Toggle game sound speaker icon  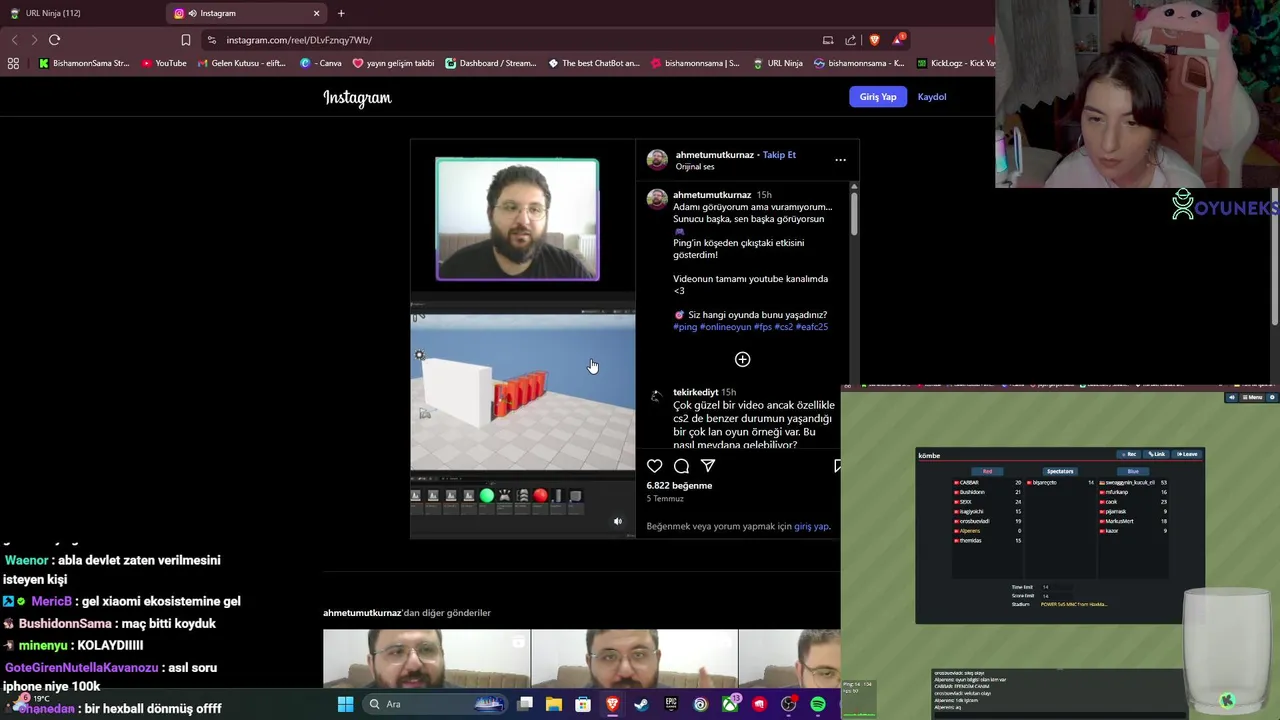click(x=1231, y=397)
